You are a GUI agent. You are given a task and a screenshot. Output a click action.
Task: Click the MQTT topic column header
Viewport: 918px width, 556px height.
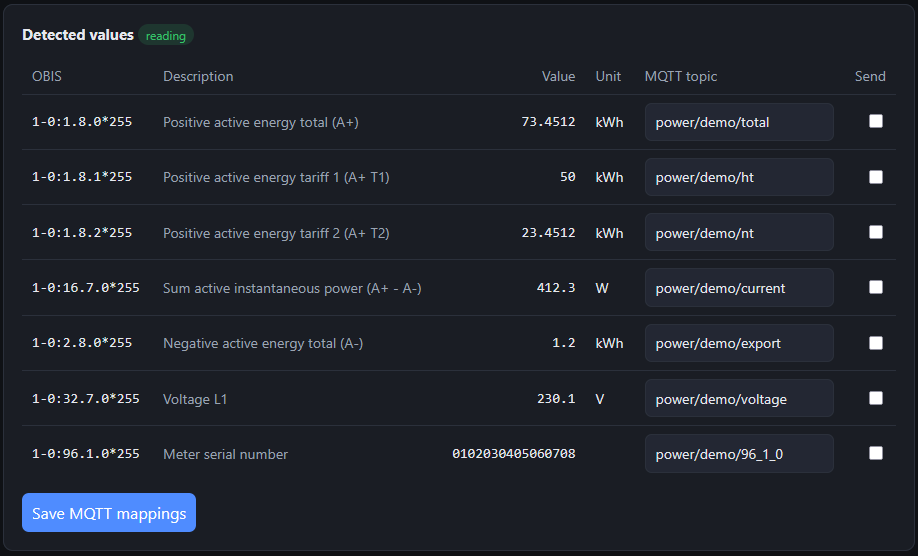[x=680, y=76]
